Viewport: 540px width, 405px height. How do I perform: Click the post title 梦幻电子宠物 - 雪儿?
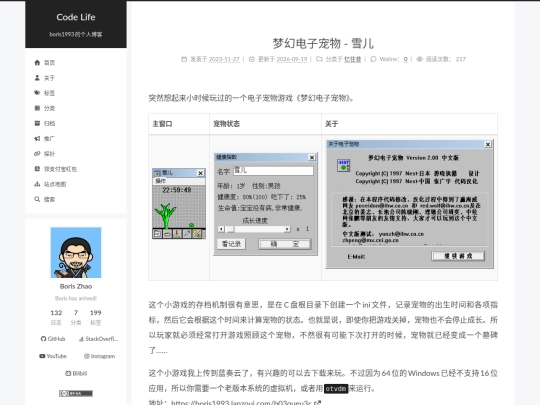pyautogui.click(x=323, y=43)
